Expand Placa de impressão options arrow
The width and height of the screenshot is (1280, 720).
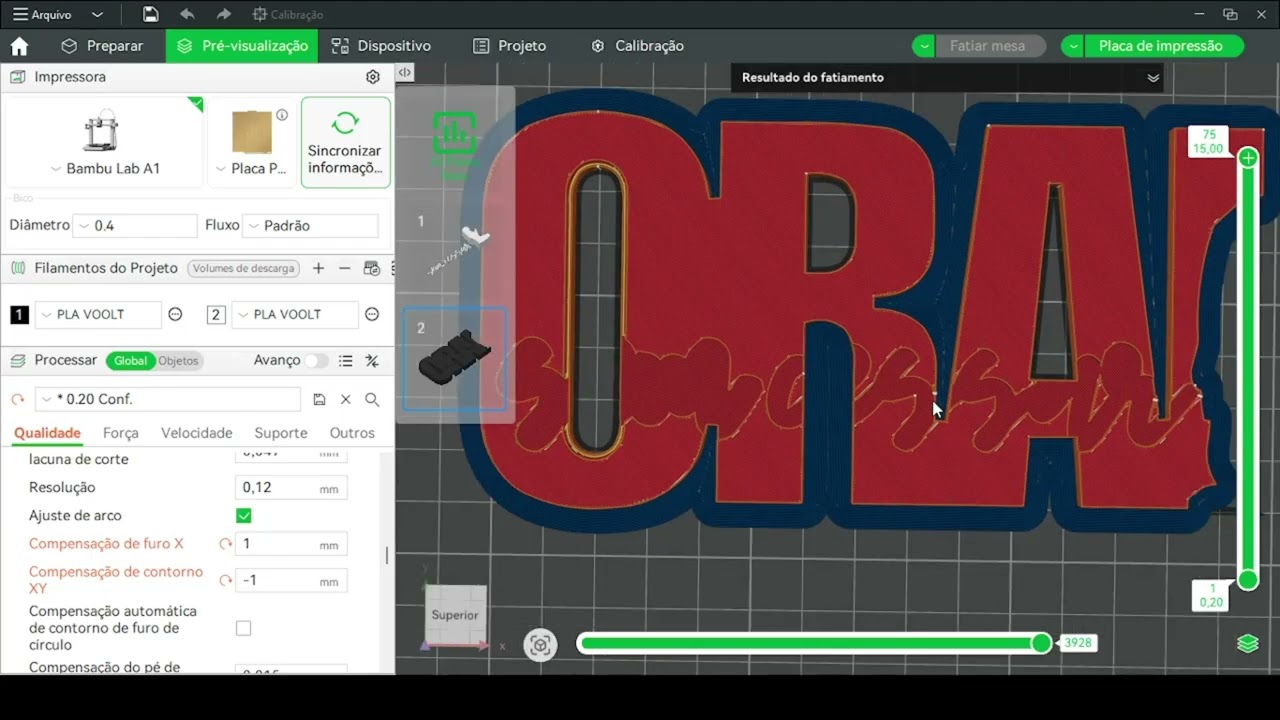pyautogui.click(x=1073, y=46)
